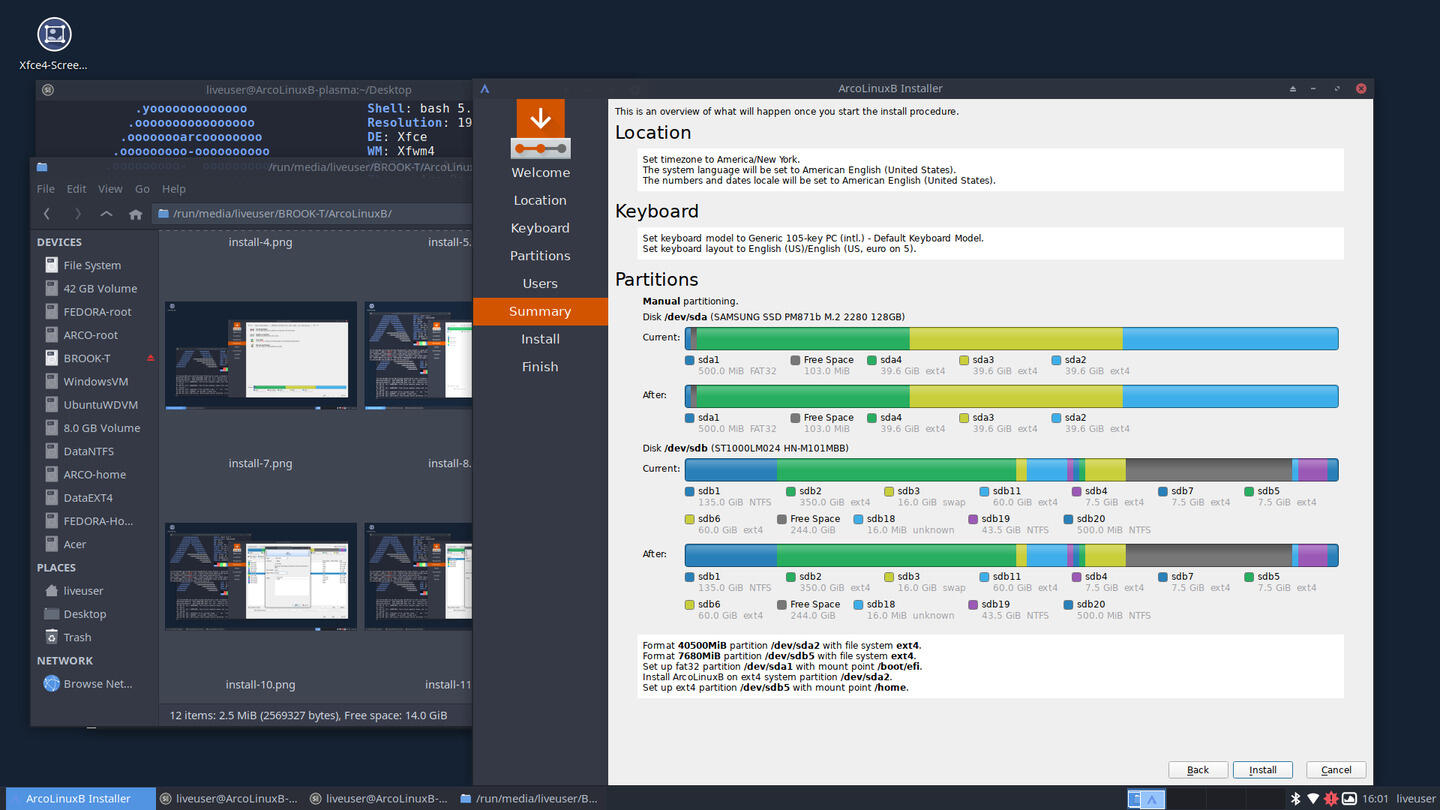Switch to /run/media/liveuser file manager in taskbar
Image resolution: width=1440 pixels, height=810 pixels.
[530, 799]
